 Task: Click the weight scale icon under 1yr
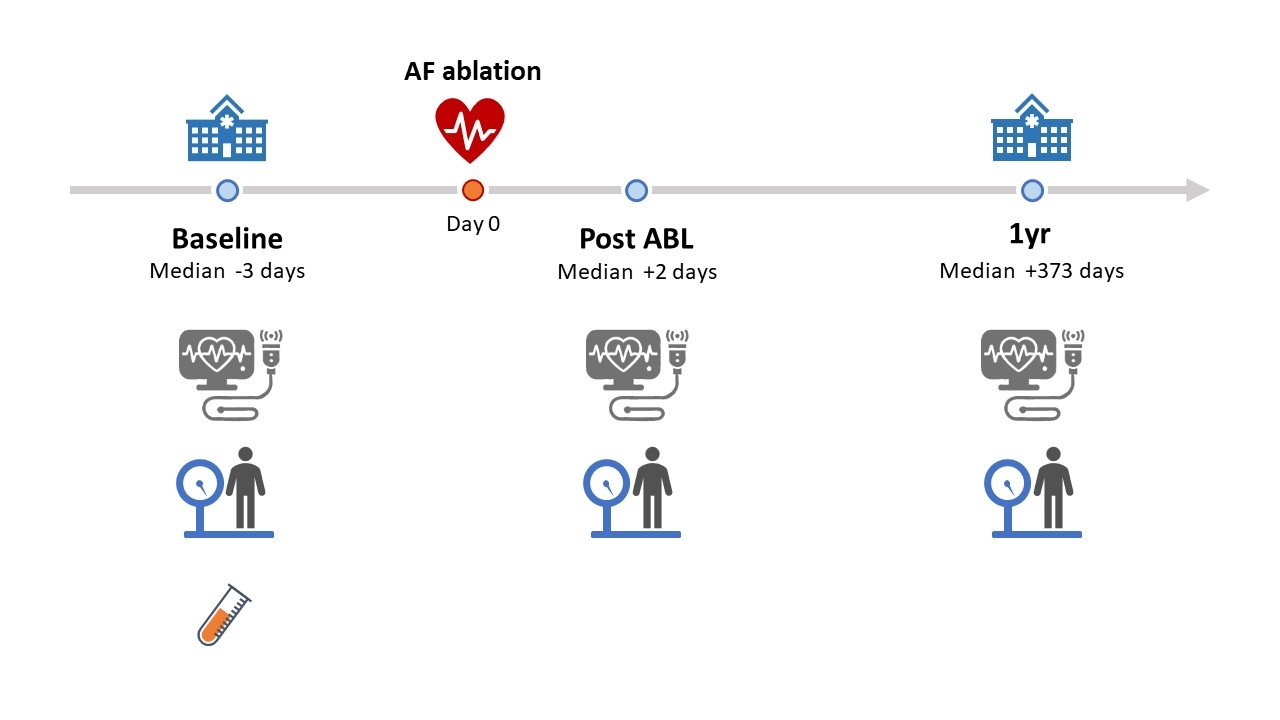click(1034, 493)
